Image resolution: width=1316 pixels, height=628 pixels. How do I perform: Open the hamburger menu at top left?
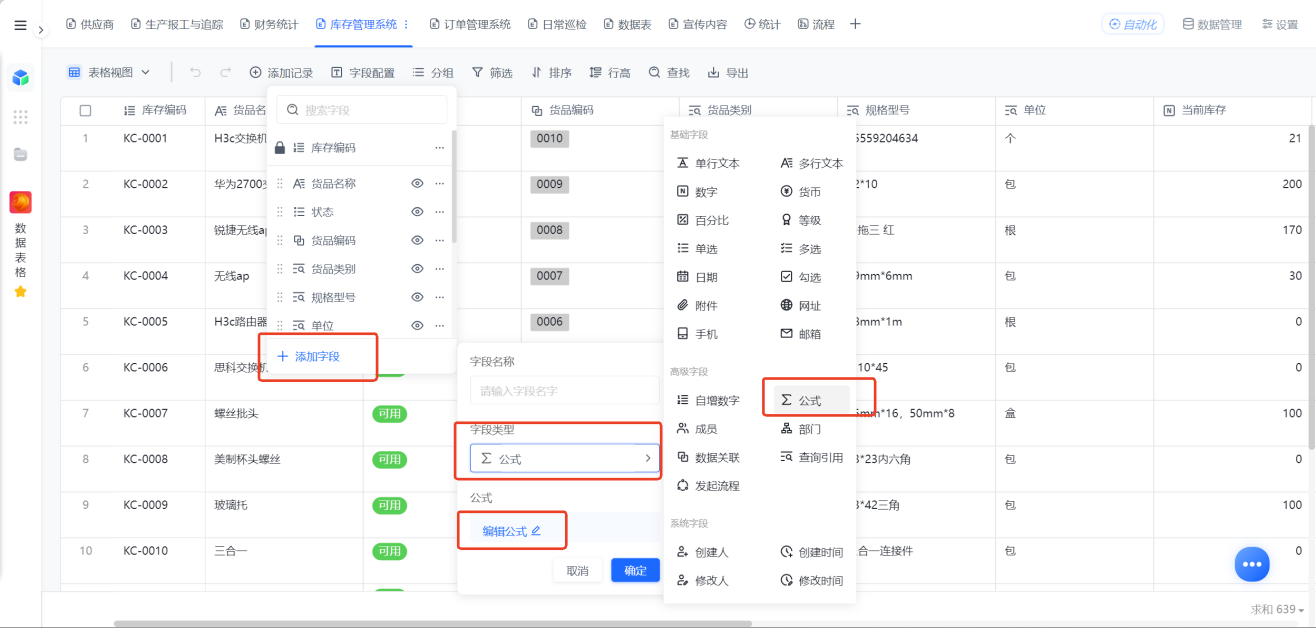click(21, 25)
